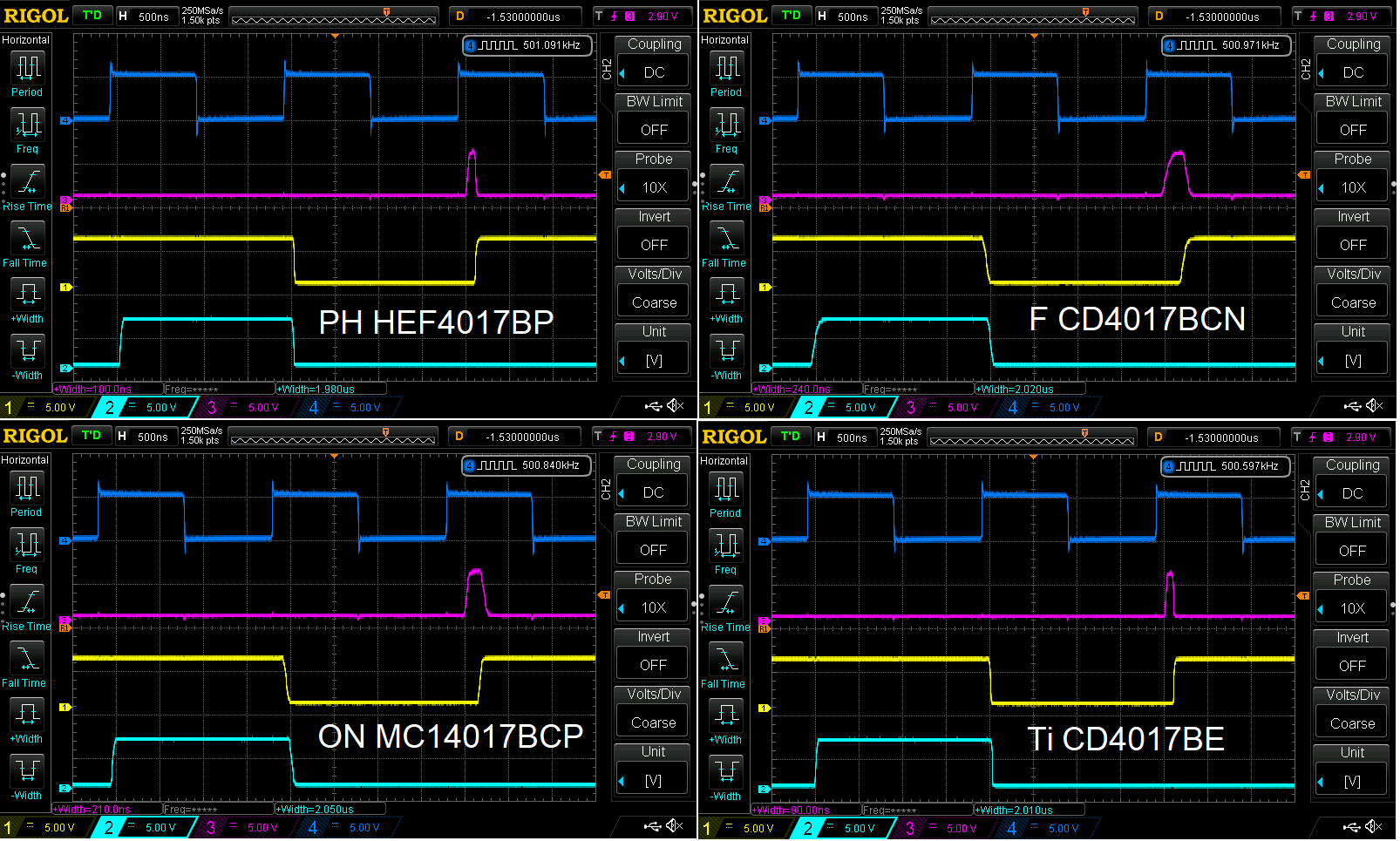Viewport: 1400px width, 841px height.
Task: Open Coupling DC menu in the ON MC14017BCP panel
Action: 653,482
